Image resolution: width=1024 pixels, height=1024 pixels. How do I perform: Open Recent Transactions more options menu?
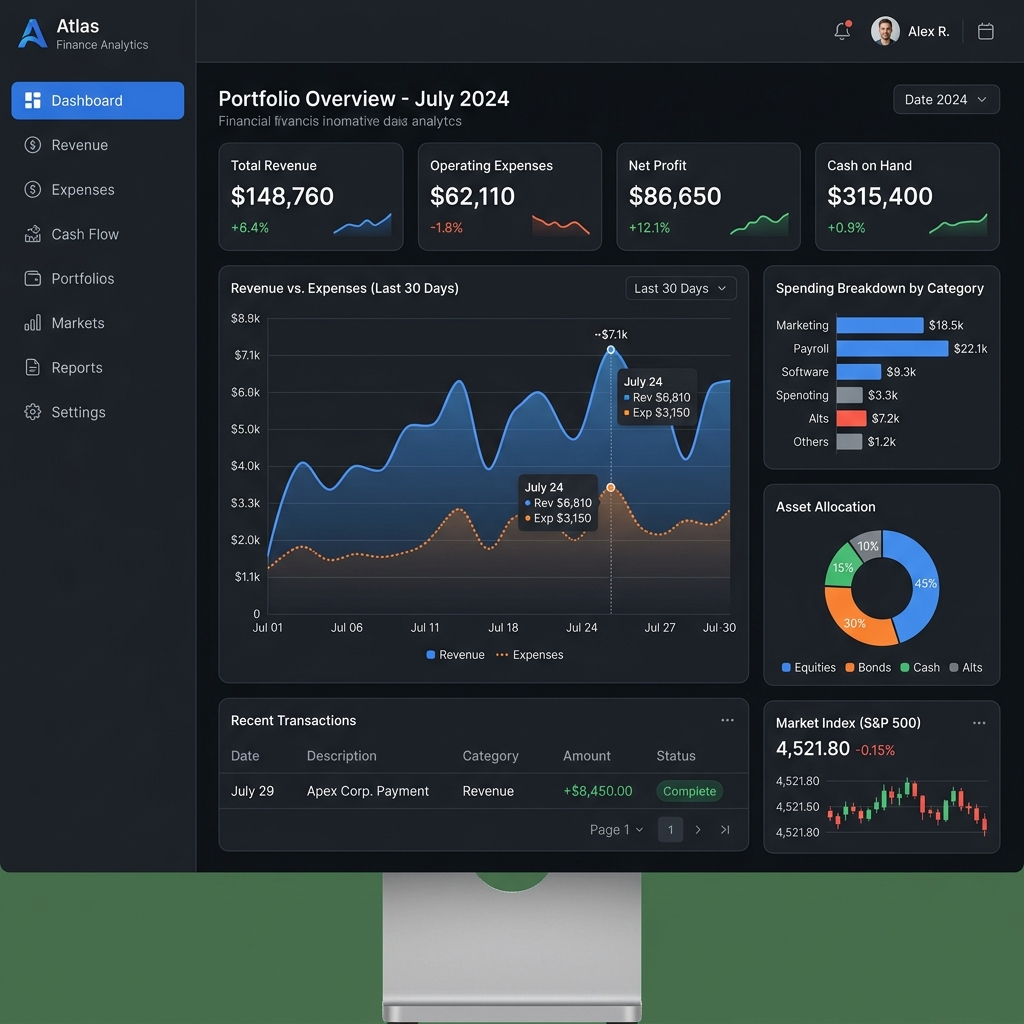pos(727,720)
